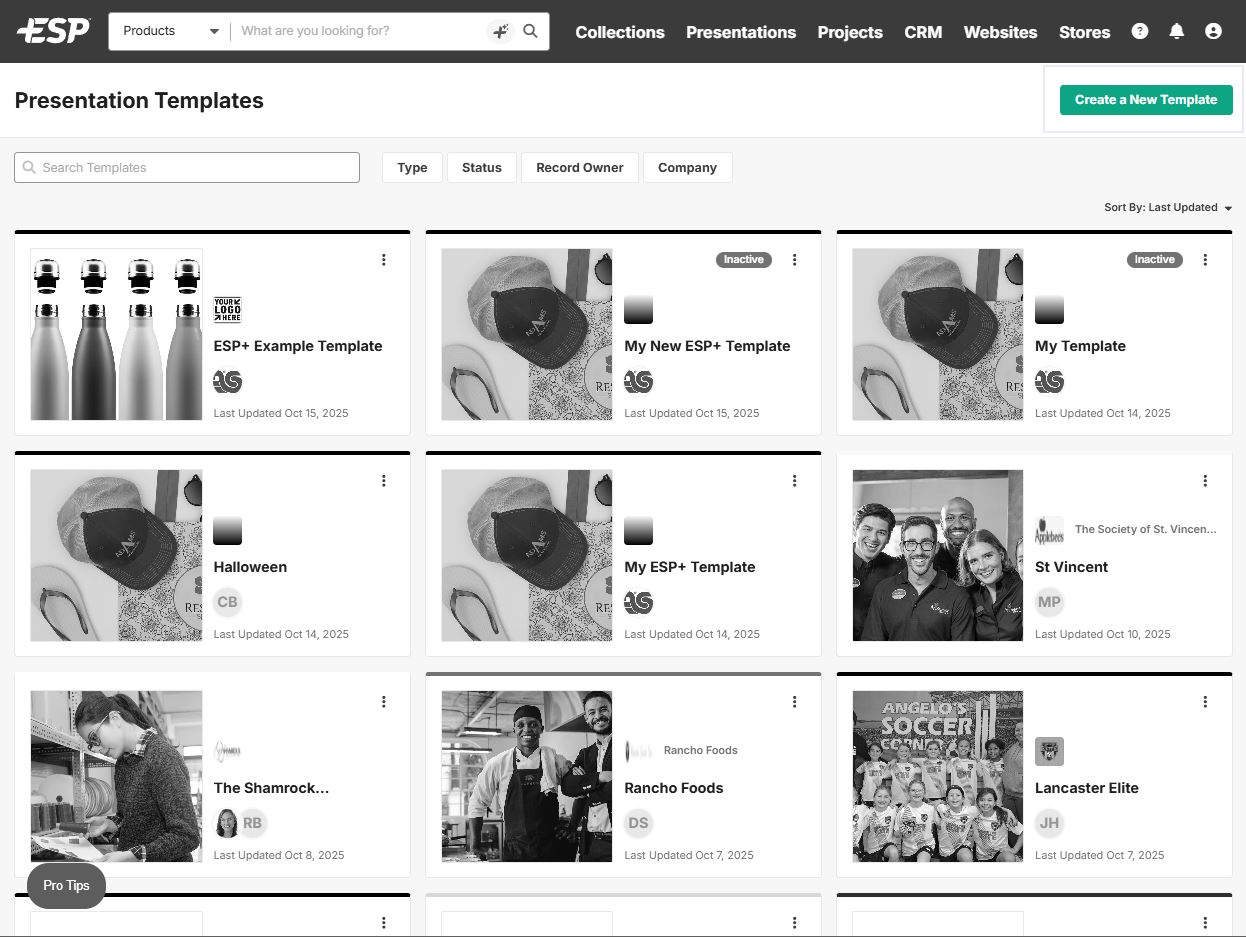This screenshot has height=937, width=1246.
Task: Open the user account profile icon
Action: coord(1213,31)
